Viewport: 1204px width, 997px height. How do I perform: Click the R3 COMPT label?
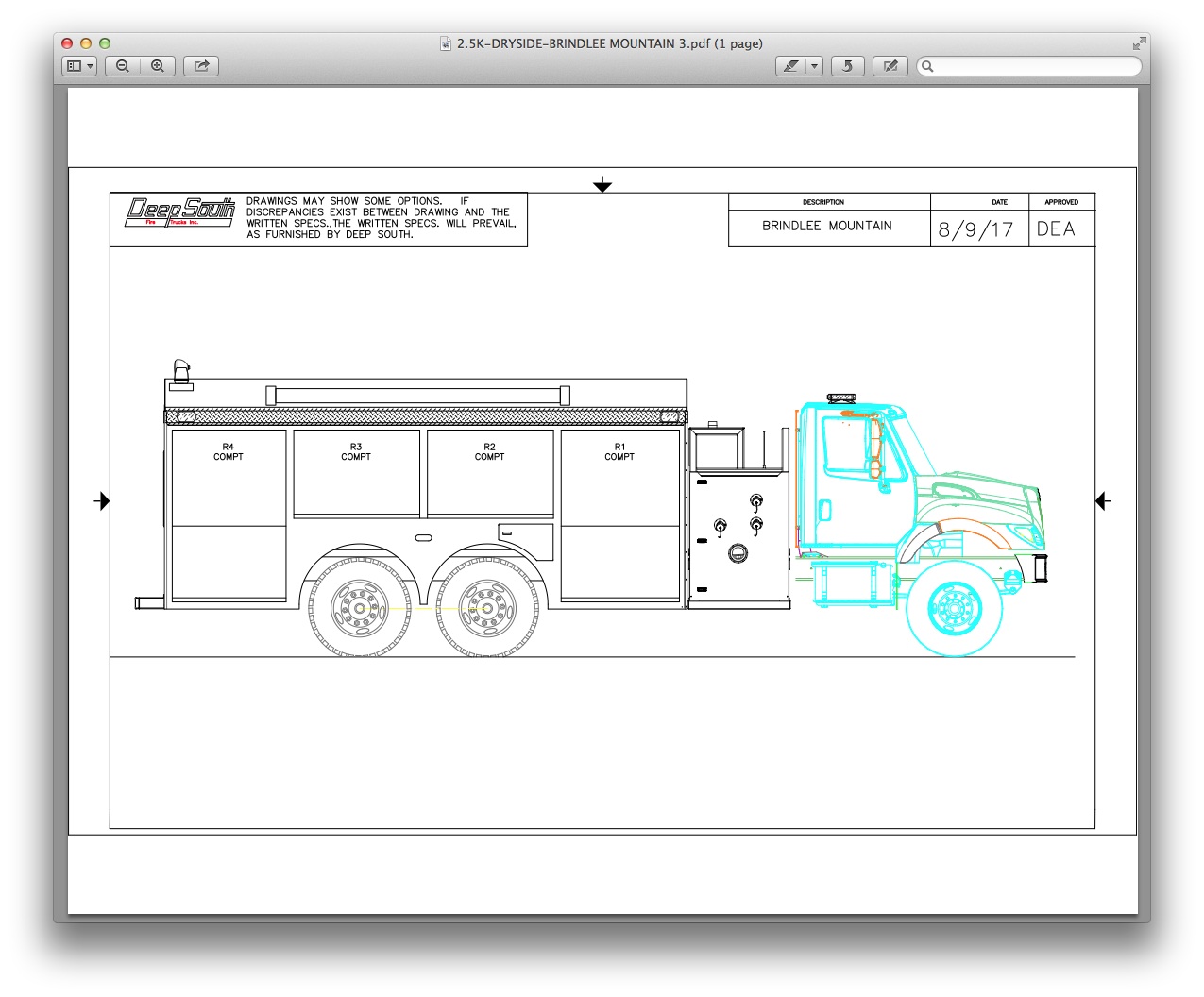pyautogui.click(x=356, y=452)
